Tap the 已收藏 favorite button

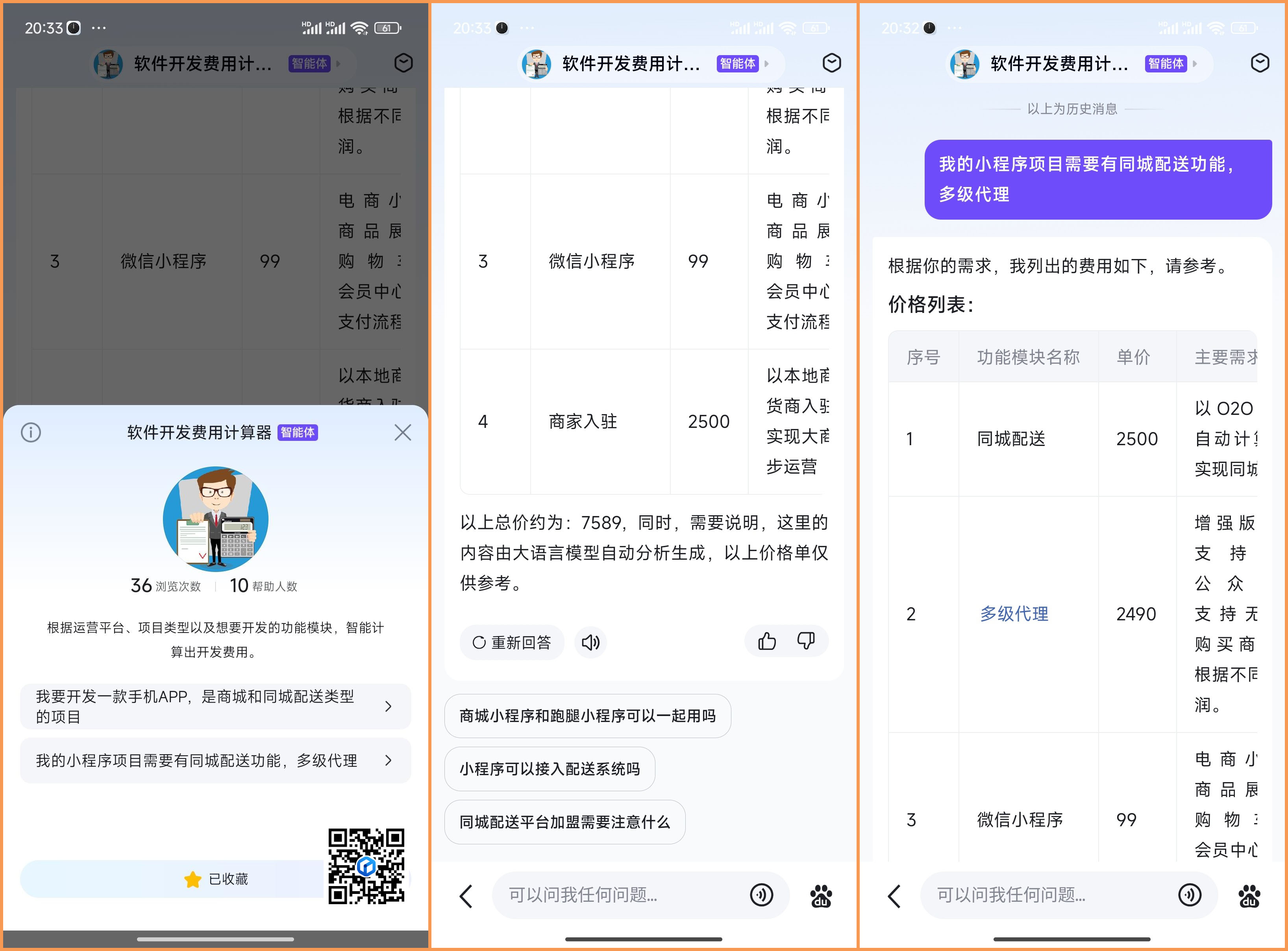tap(215, 879)
